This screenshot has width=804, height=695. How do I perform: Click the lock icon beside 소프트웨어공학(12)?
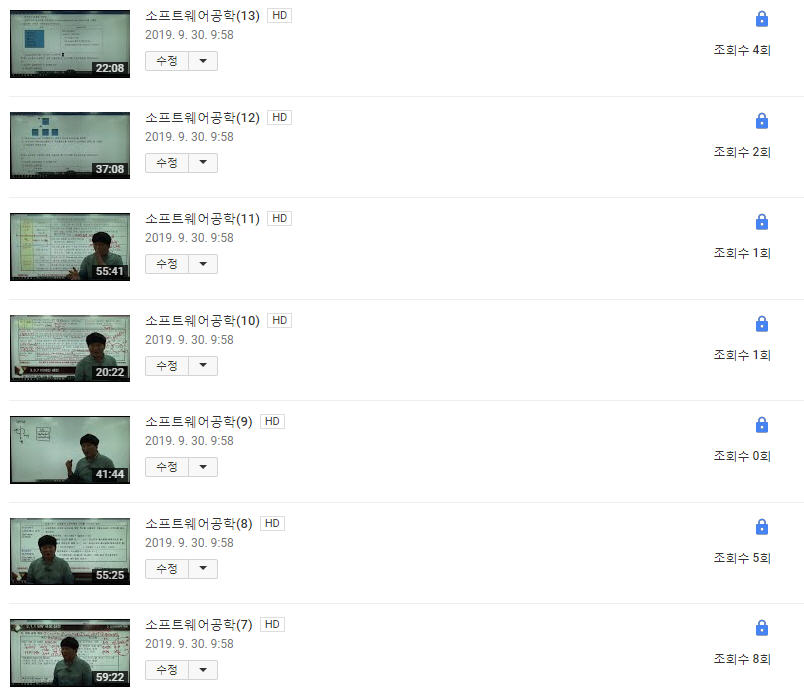(761, 121)
